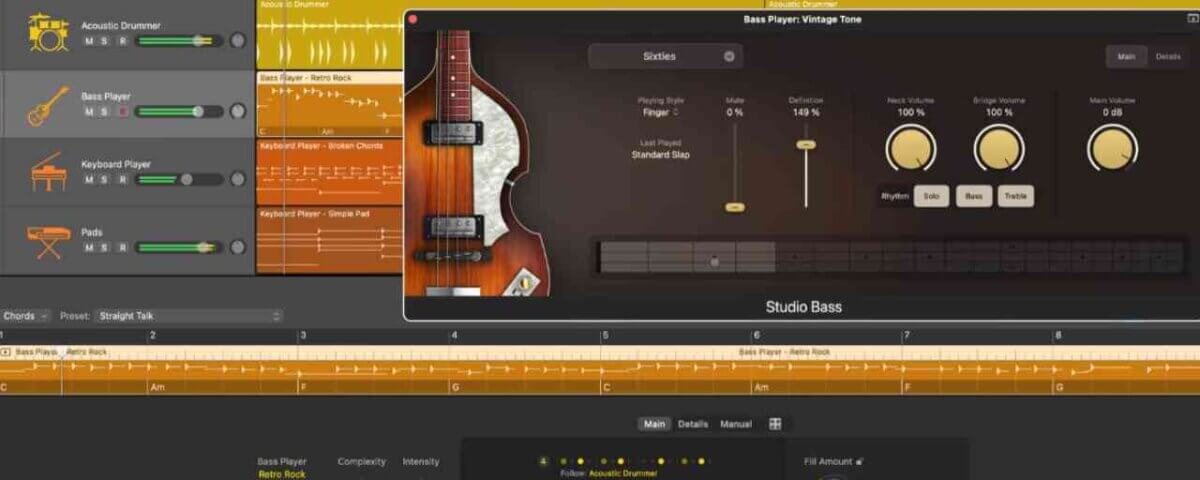Select the Rhythm pickup button
The width and height of the screenshot is (1200, 480).
(x=895, y=197)
